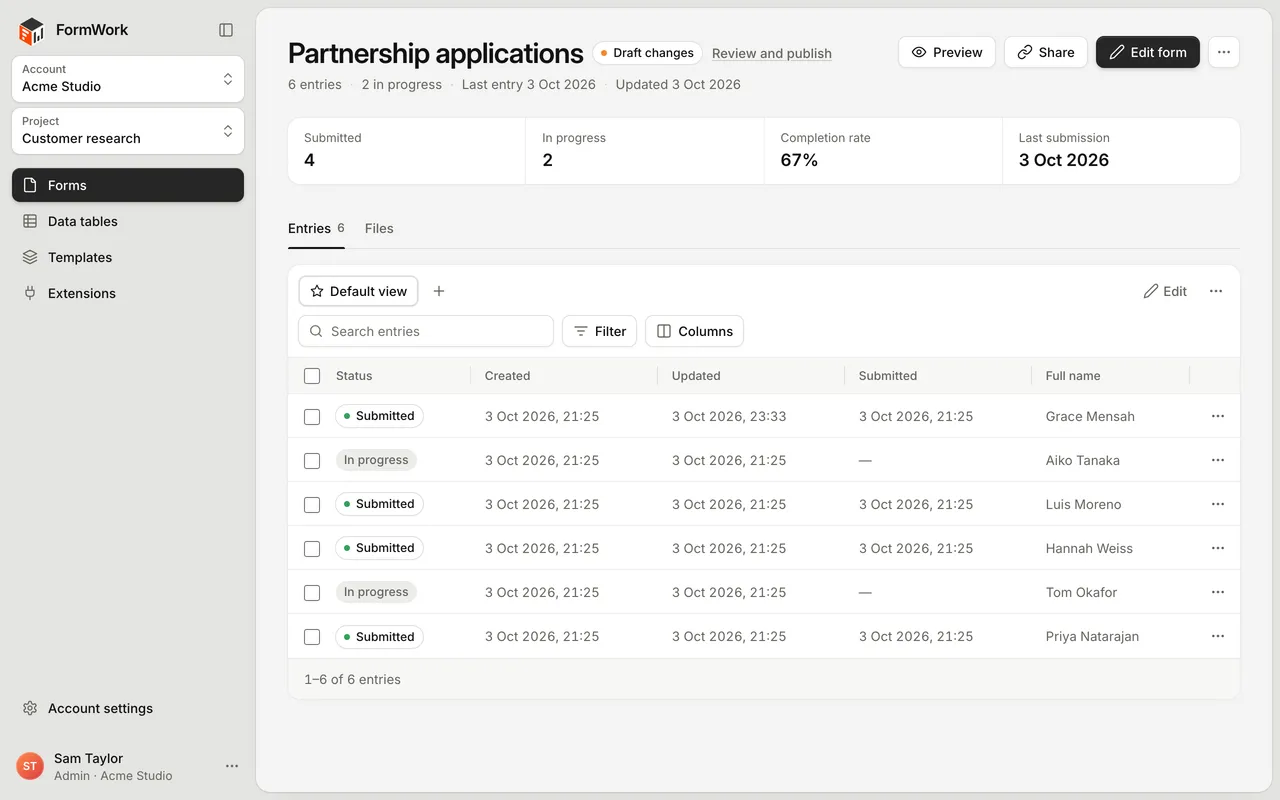
Task: Switch to the Files tab
Action: (379, 228)
